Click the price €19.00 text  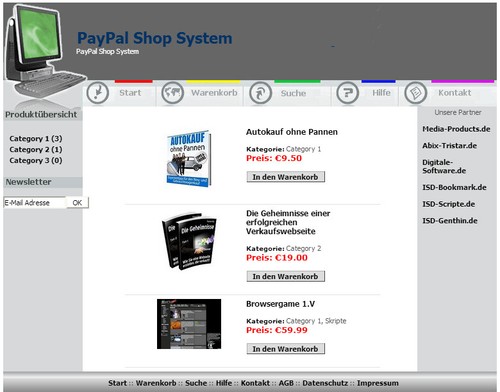coord(277,258)
